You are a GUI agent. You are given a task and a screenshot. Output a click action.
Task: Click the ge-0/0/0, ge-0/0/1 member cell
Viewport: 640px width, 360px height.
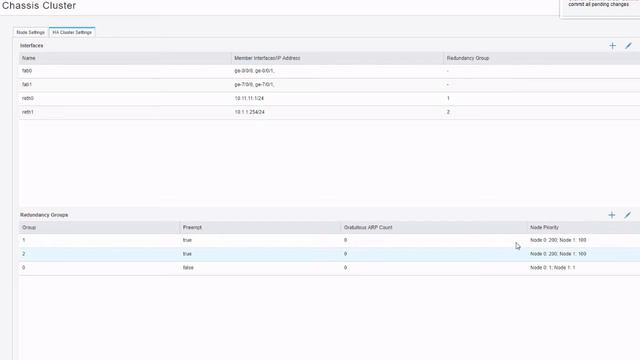coord(254,71)
